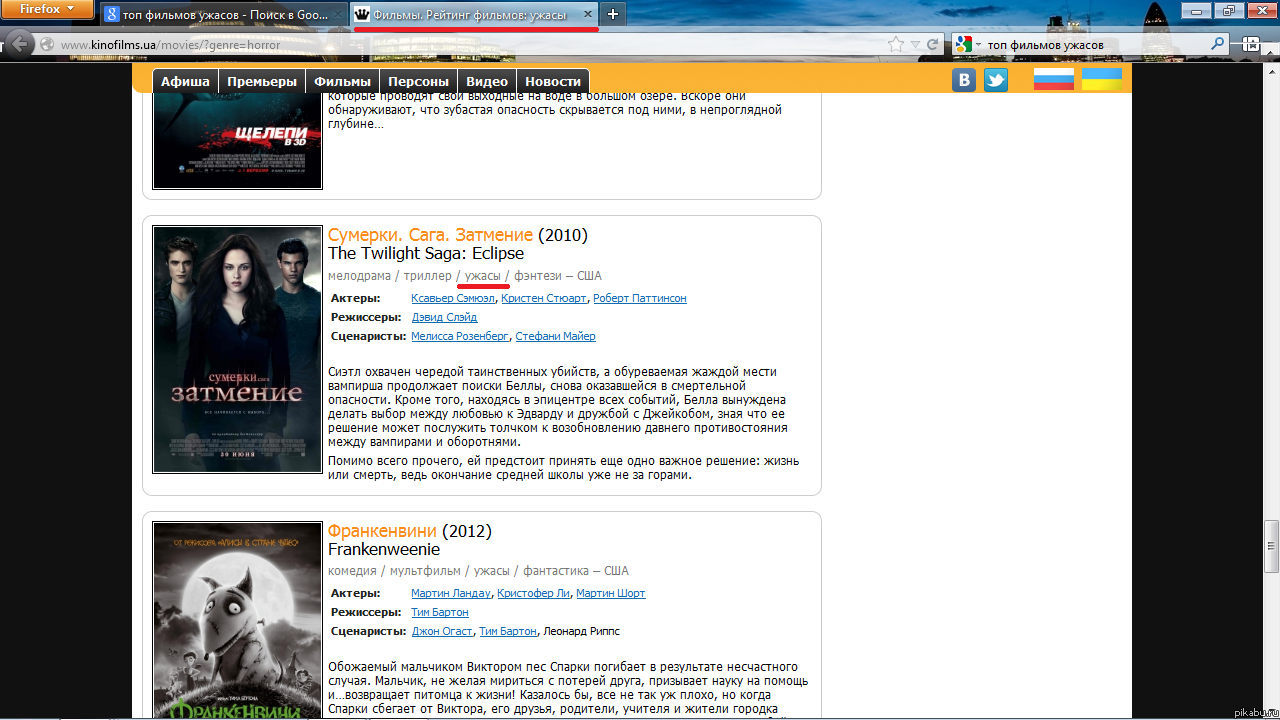Open director Тим Бартон page
This screenshot has width=1280, height=720.
tap(440, 612)
